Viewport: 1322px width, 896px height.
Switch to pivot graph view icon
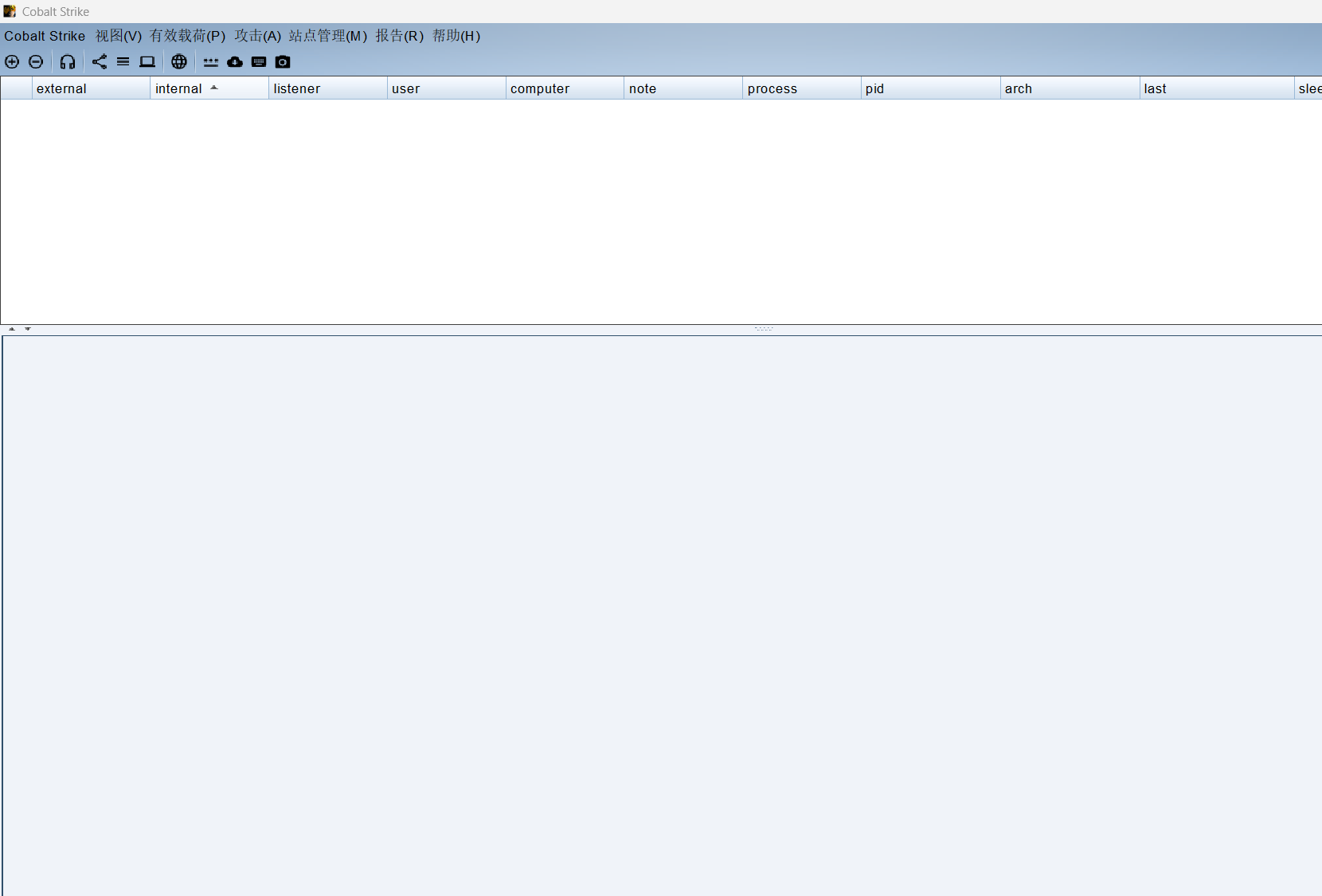100,61
